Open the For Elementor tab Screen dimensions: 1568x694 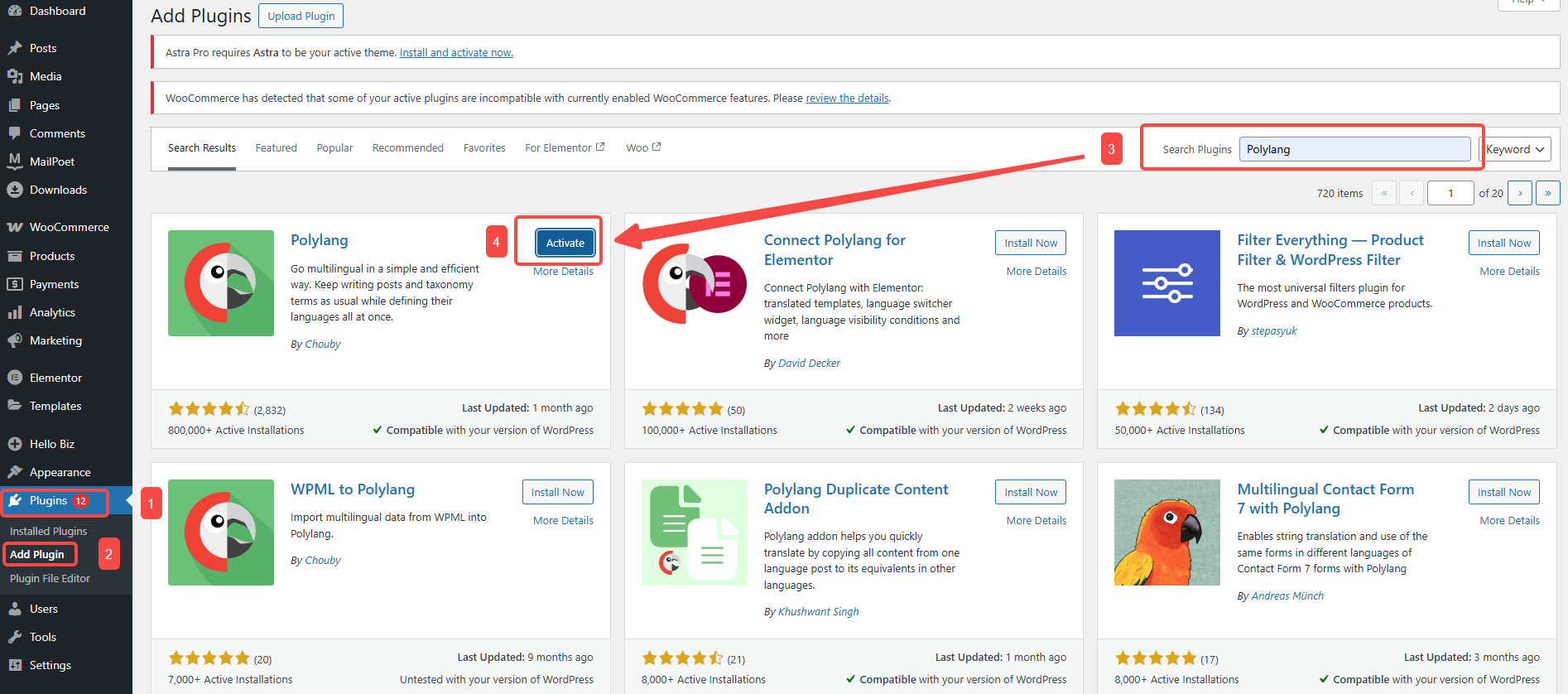[x=565, y=147]
